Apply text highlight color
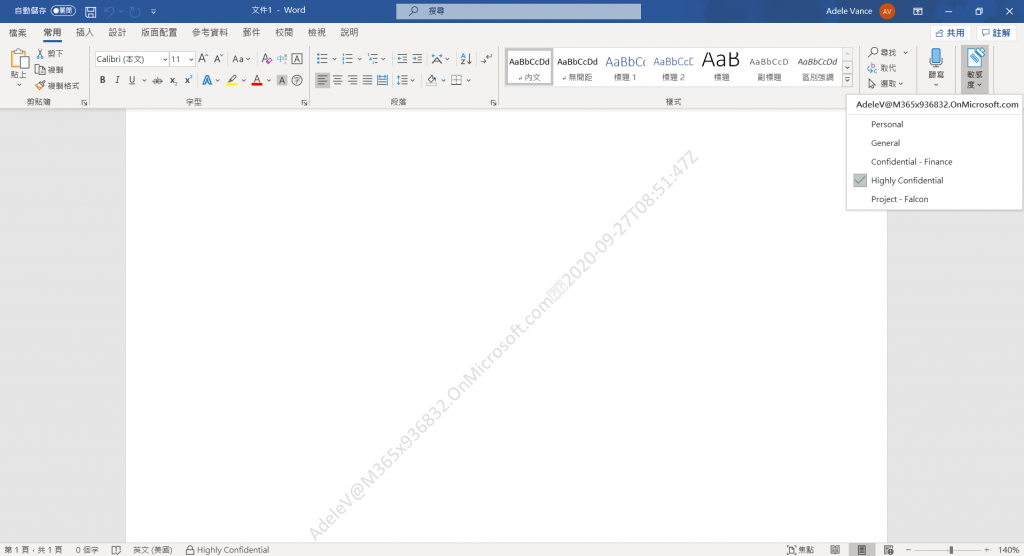Viewport: 1024px width, 556px height. point(232,80)
